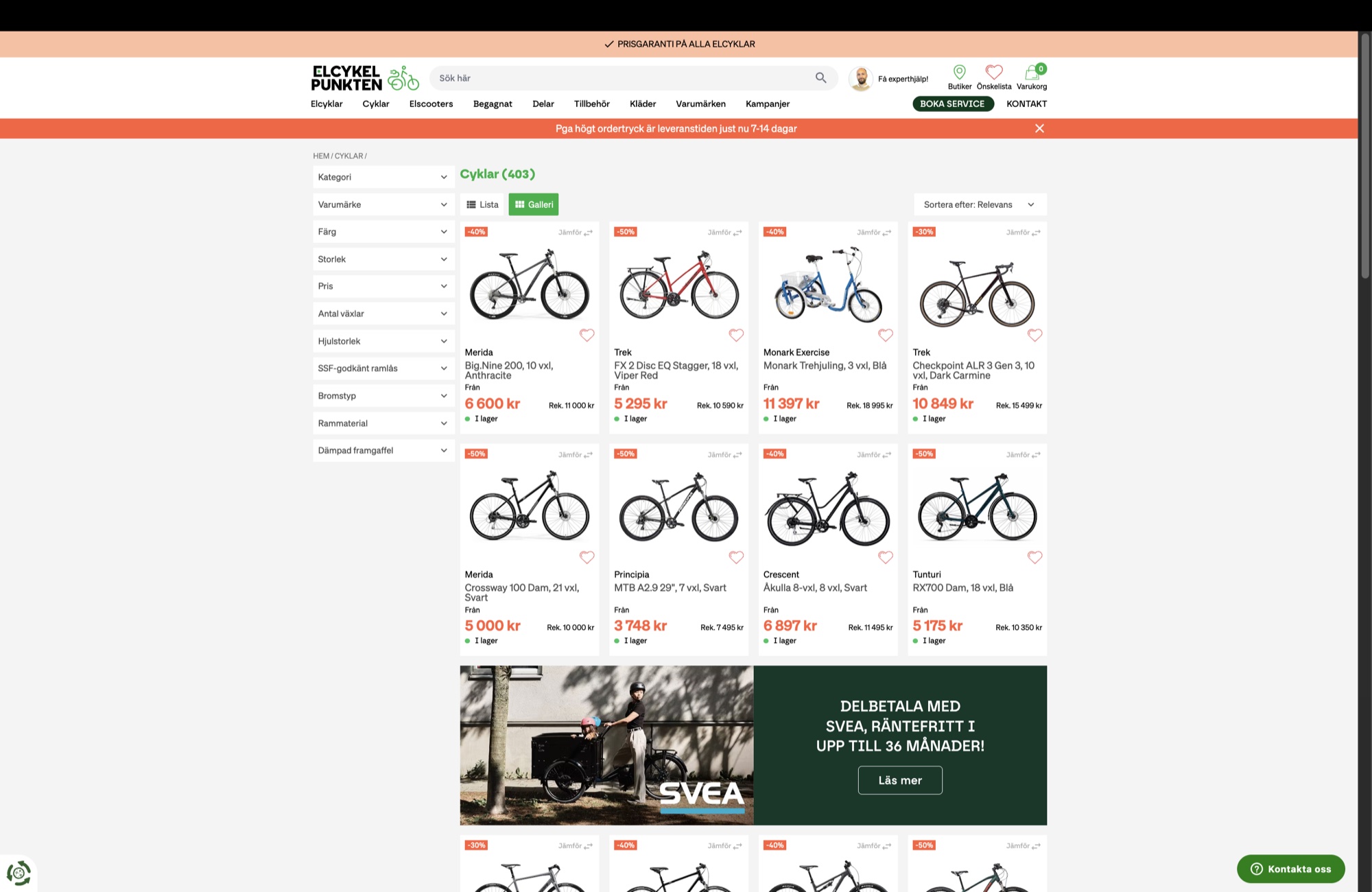Compare Crescent Åkulla via Jämför
Screen dimensions: 1372x892
(874, 455)
